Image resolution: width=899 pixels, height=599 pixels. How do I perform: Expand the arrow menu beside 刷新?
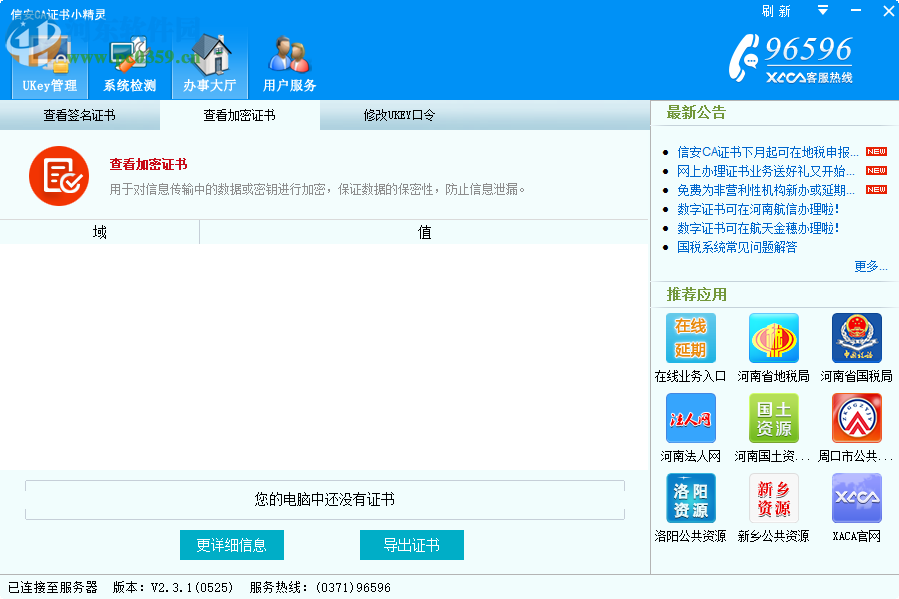[822, 10]
